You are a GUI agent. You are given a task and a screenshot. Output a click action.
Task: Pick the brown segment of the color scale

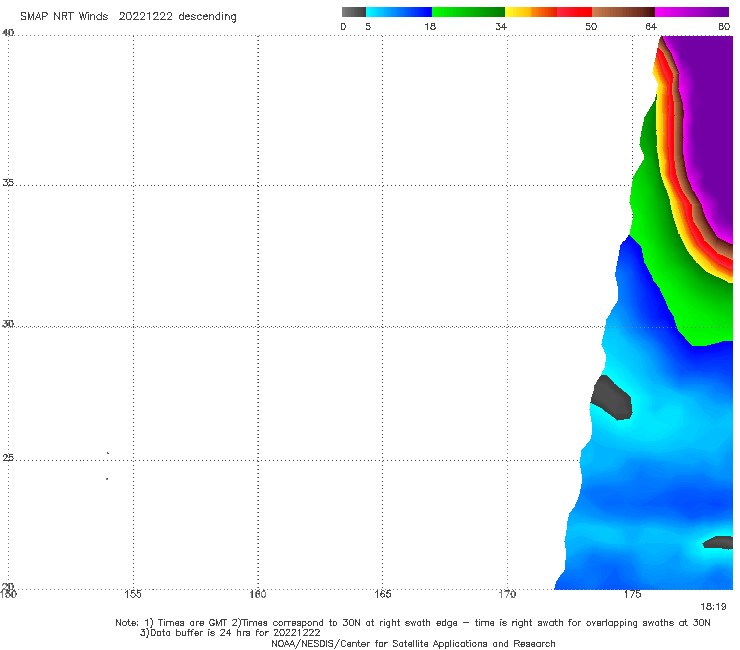[x=623, y=12]
